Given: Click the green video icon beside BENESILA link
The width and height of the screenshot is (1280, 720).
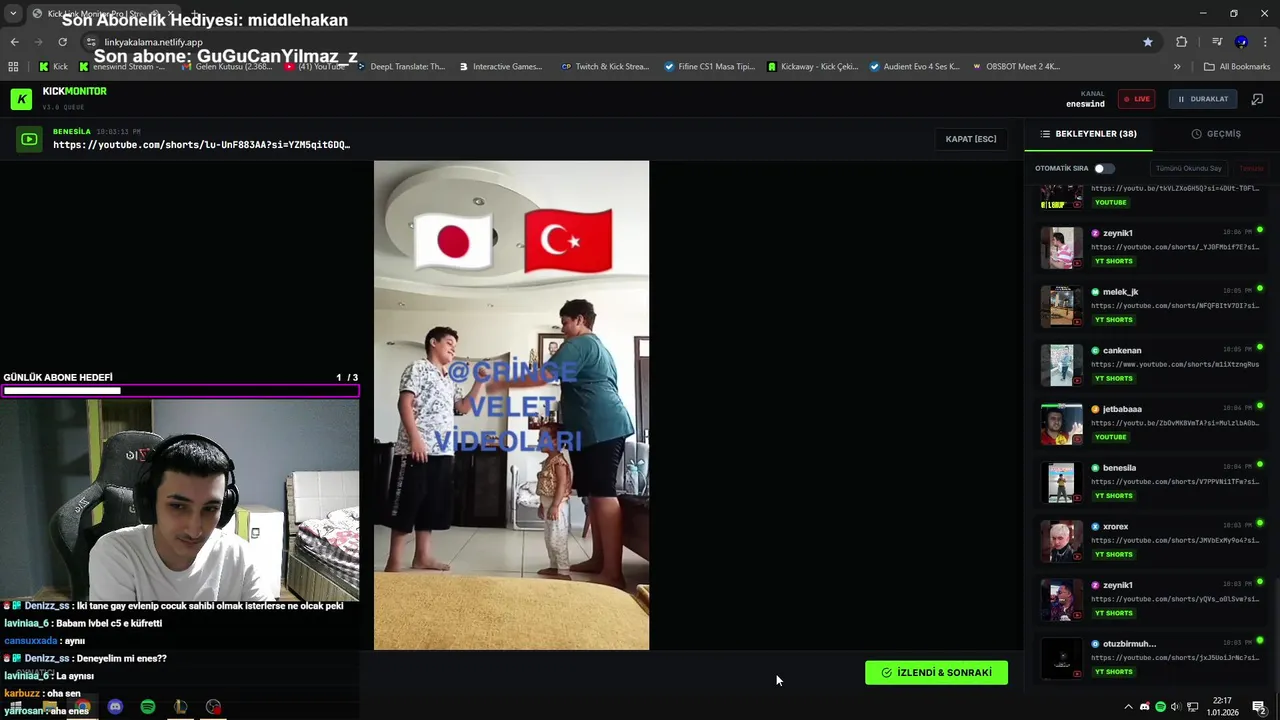Looking at the screenshot, I should point(29,140).
